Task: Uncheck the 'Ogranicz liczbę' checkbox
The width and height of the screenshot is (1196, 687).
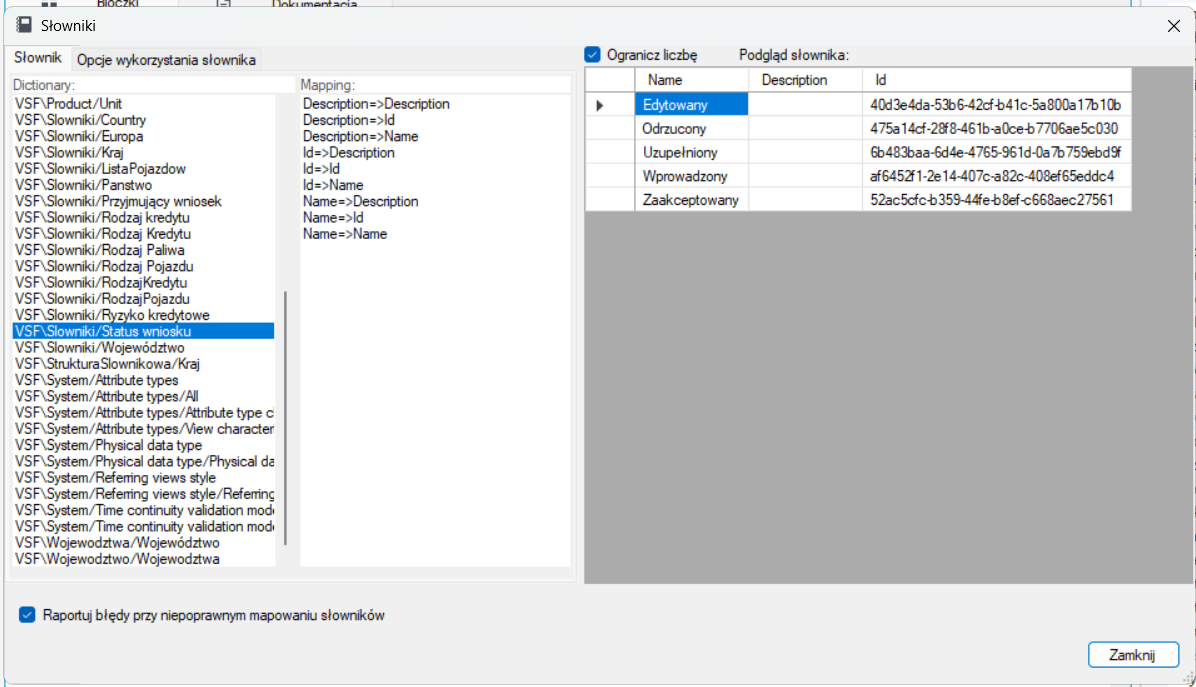Action: pos(593,55)
